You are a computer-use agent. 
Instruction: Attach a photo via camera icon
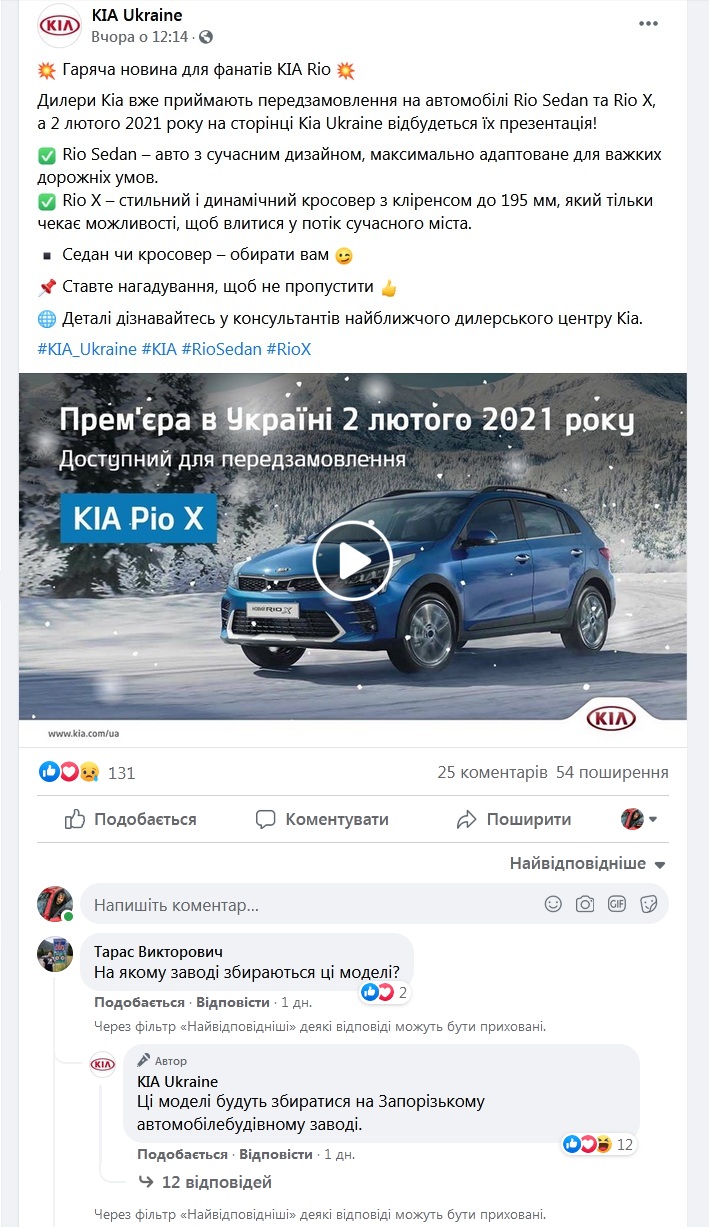[x=585, y=904]
